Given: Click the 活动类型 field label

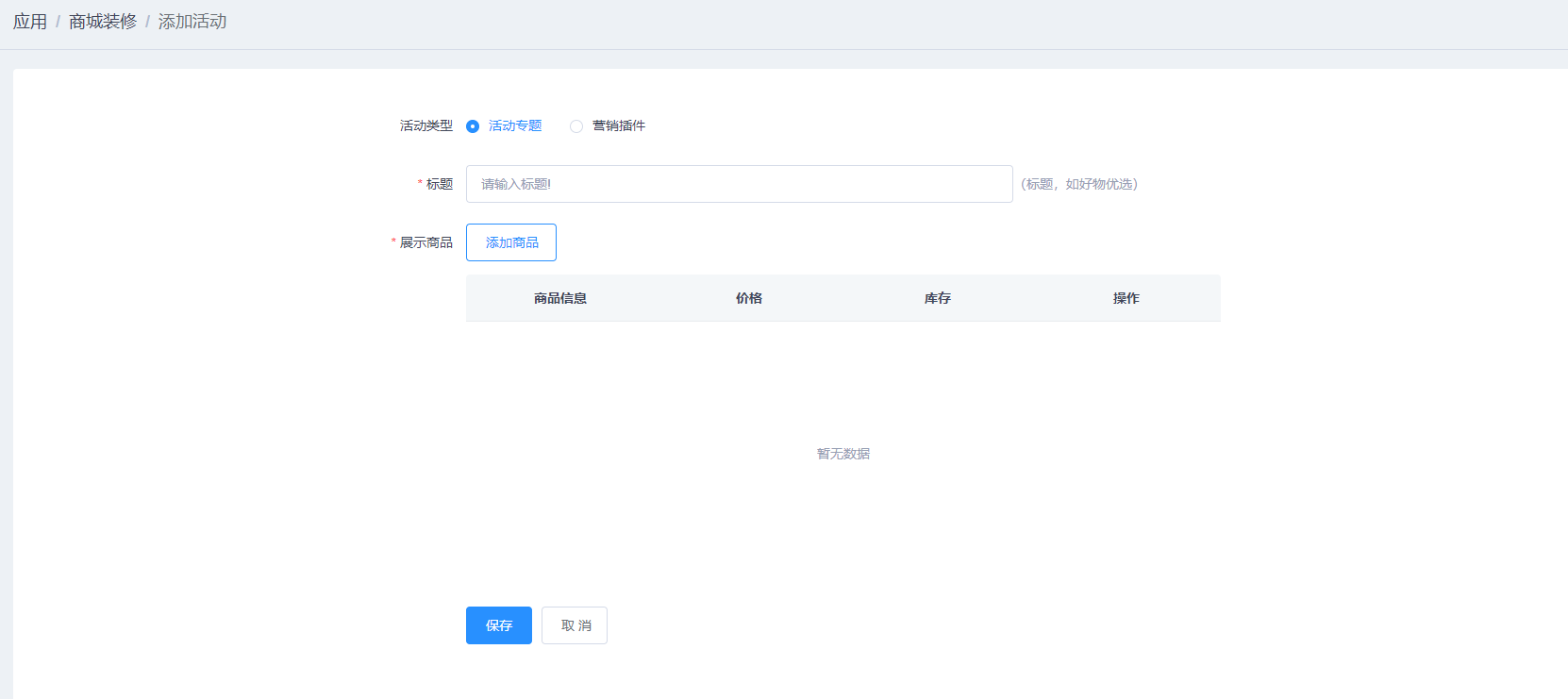Looking at the screenshot, I should (x=426, y=126).
